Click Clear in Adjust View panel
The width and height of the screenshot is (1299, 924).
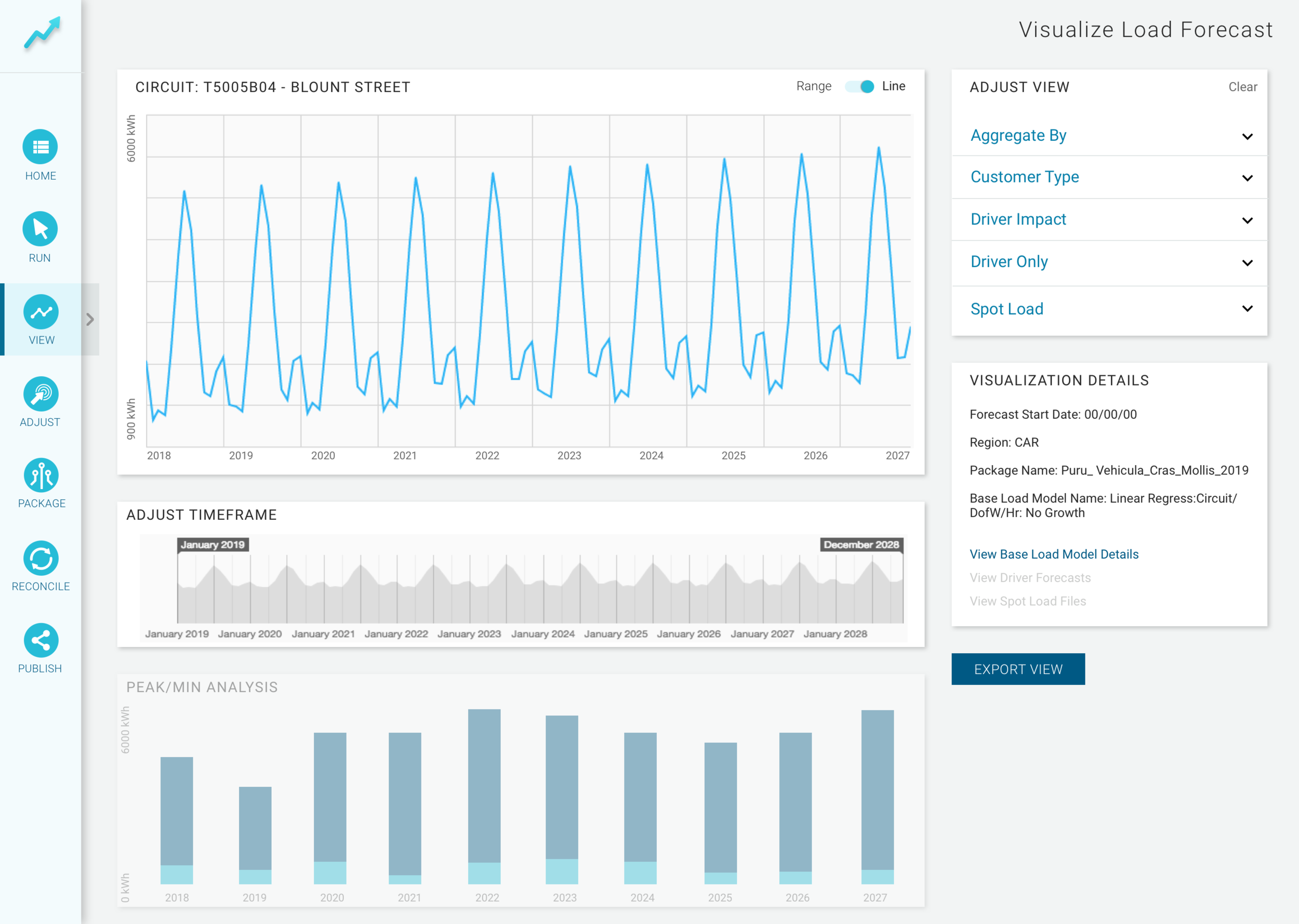1242,87
